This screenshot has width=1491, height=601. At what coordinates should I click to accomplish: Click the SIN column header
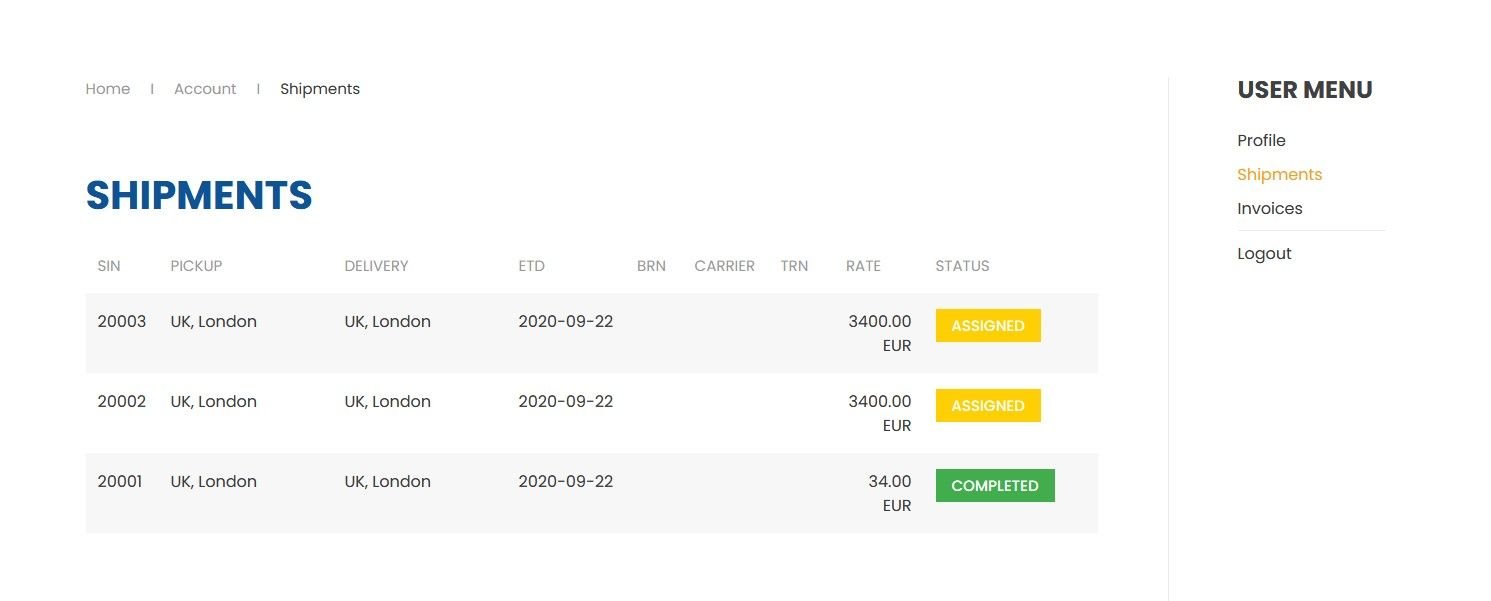(x=109, y=266)
